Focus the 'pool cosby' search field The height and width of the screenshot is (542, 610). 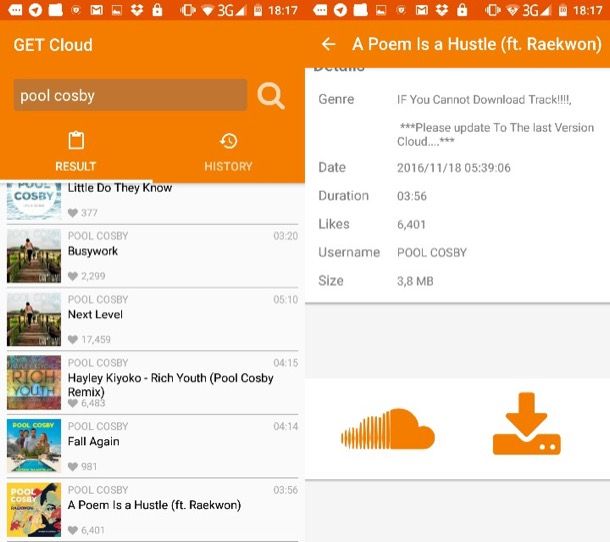[x=130, y=95]
